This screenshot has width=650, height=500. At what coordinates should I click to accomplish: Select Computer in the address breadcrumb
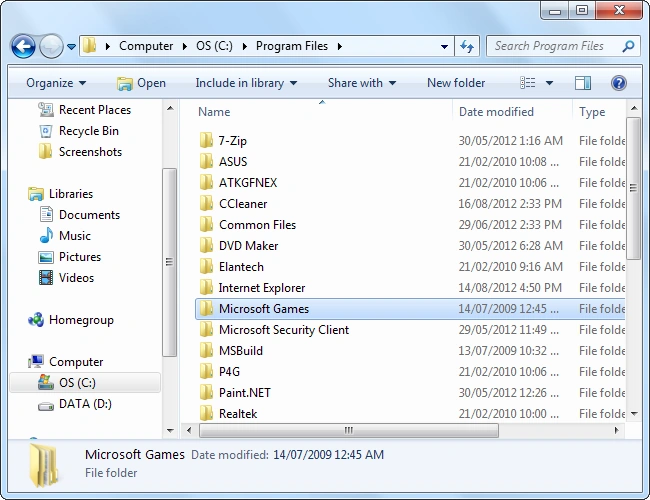point(146,46)
